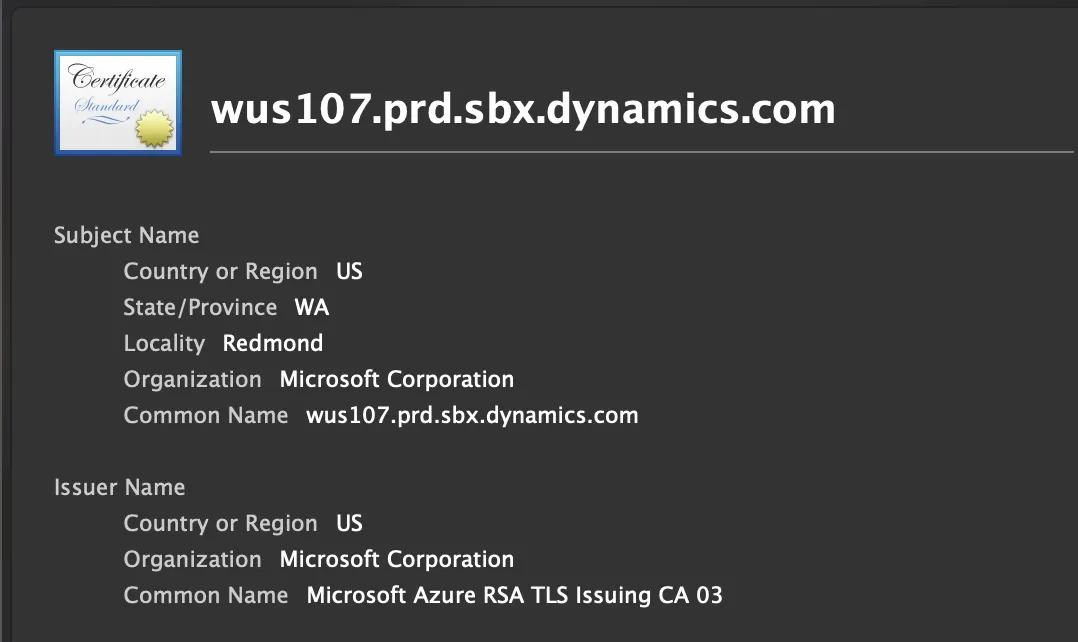Click Subject Organization label
The image size is (1078, 642).
192,379
